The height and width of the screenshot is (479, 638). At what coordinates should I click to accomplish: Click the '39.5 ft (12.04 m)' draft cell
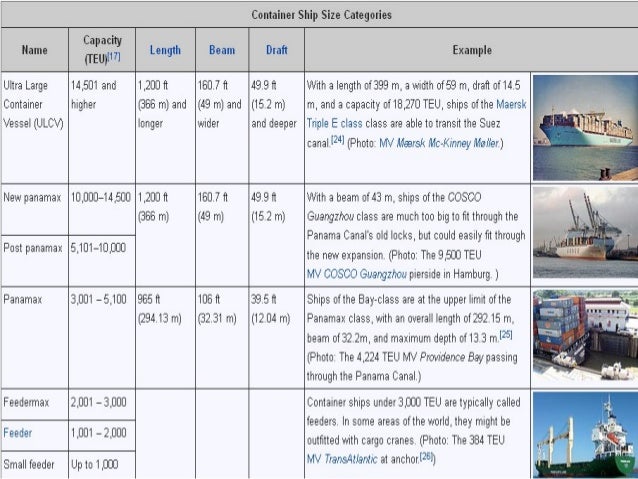pyautogui.click(x=276, y=337)
